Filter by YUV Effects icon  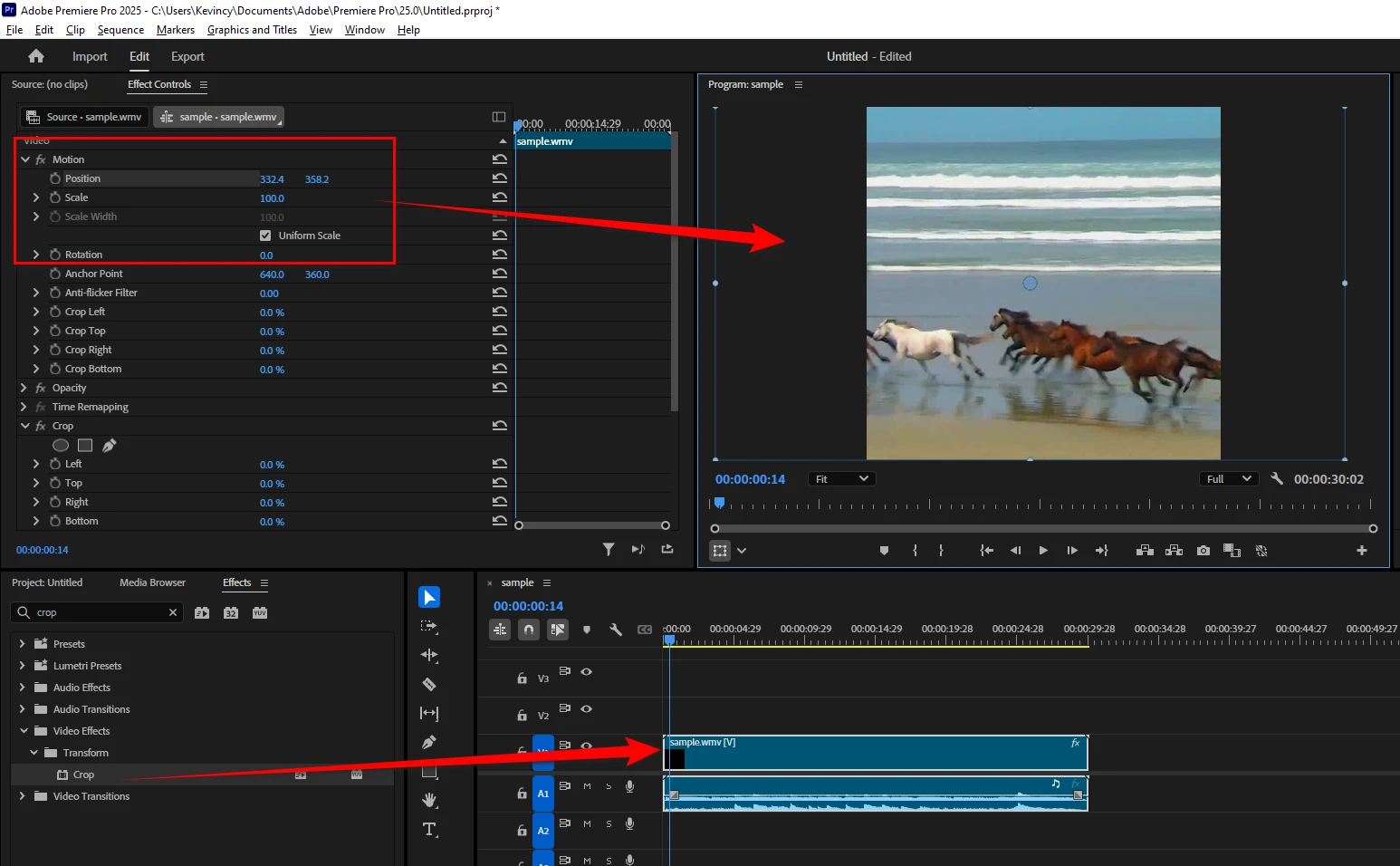pos(260,613)
